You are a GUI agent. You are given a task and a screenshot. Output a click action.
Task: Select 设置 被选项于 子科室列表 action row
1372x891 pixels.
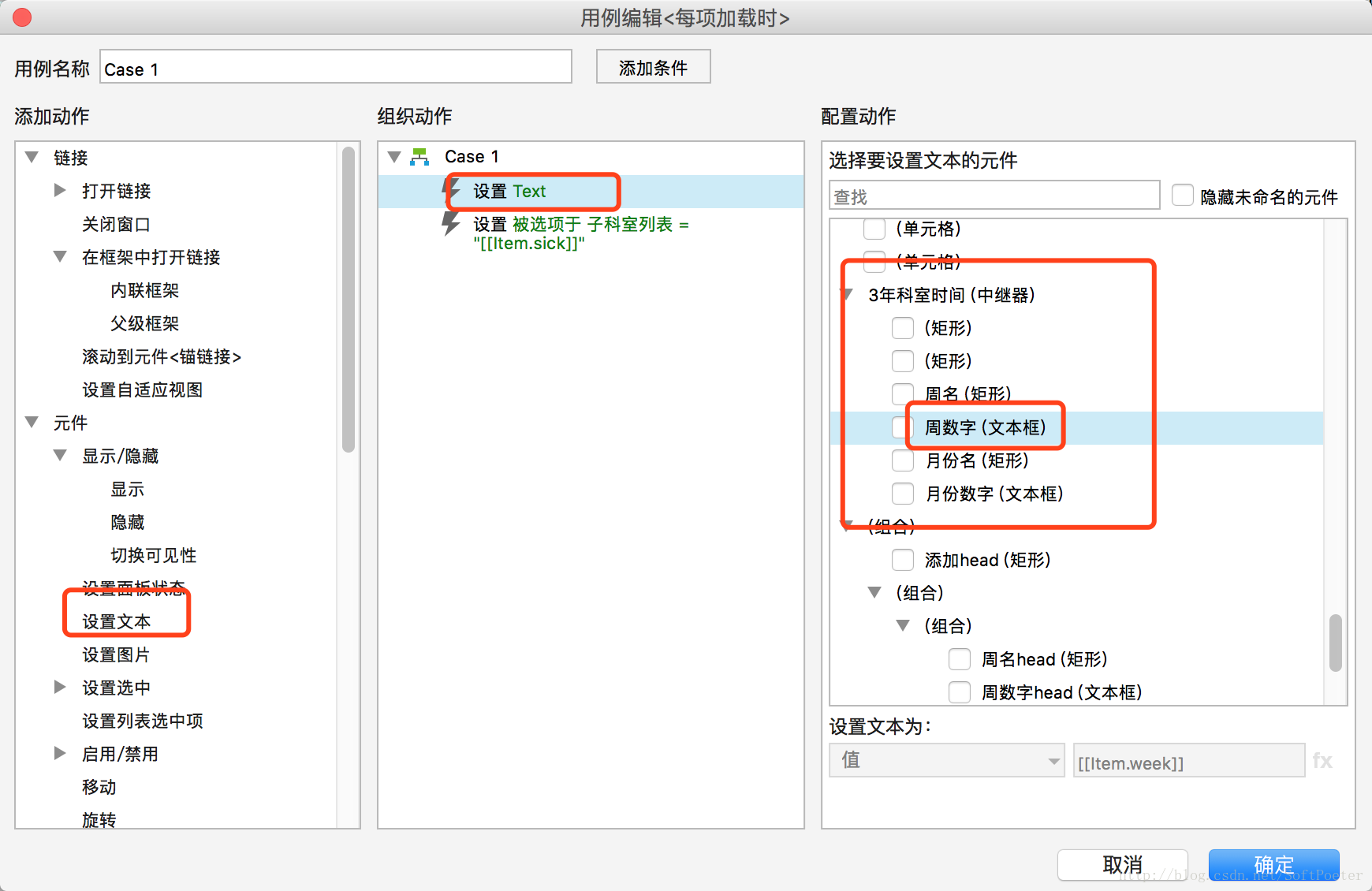[591, 233]
